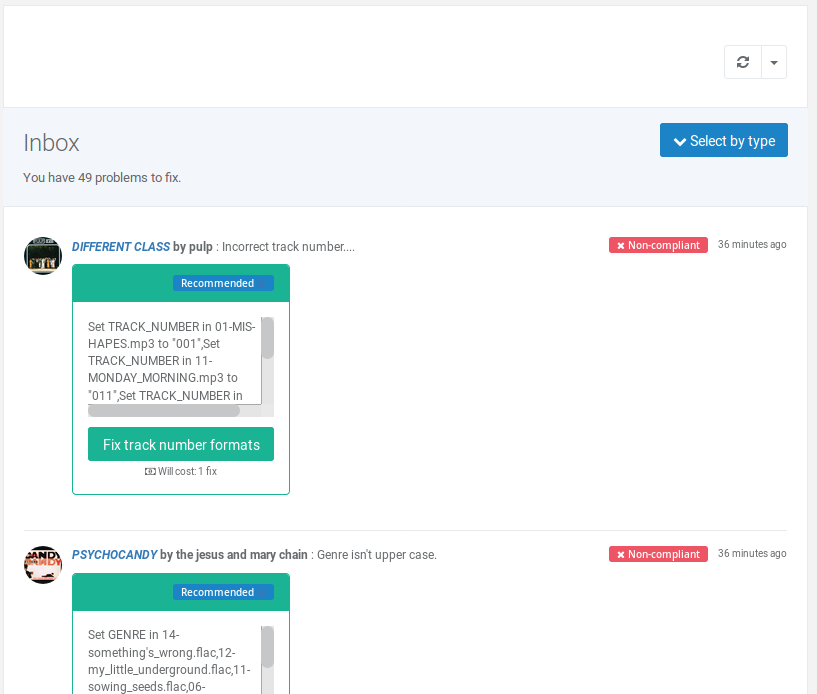Click the Non-compliant badge for Different Class
817x694 pixels.
pos(658,245)
